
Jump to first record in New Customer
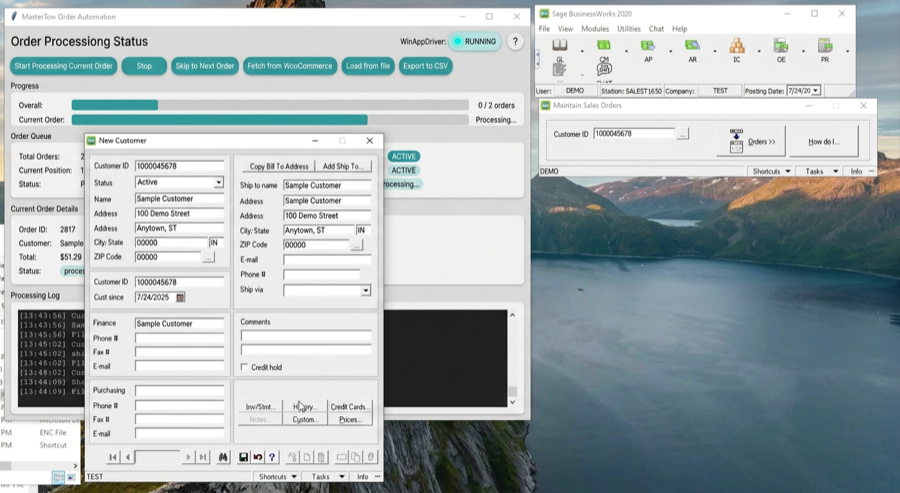[113, 457]
